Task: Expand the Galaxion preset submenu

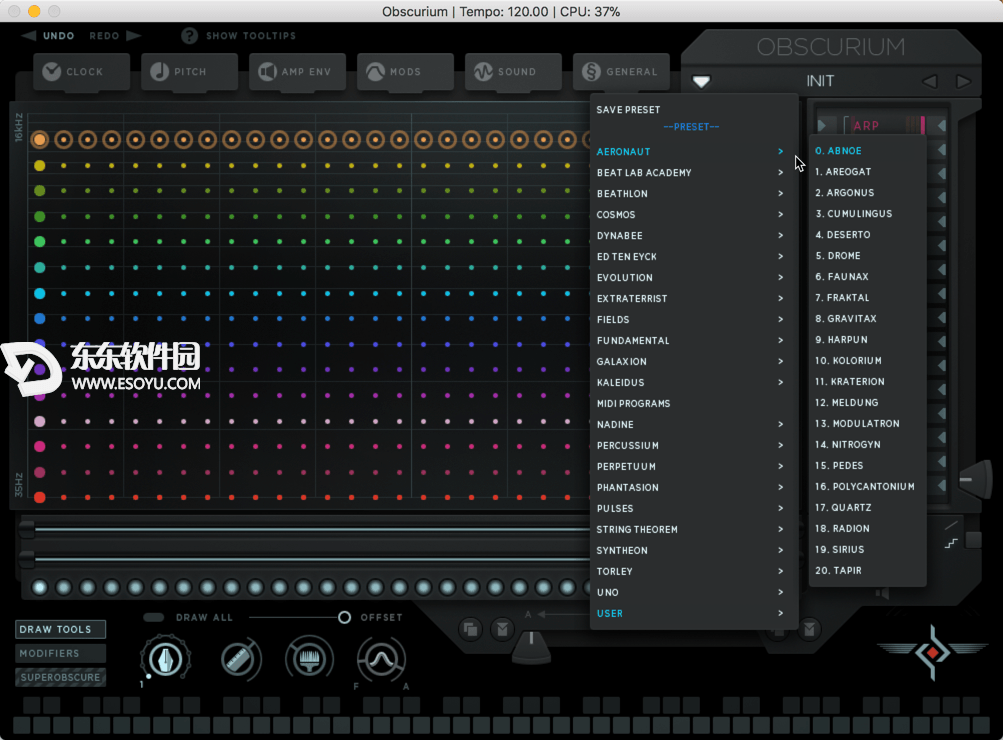Action: coord(693,361)
